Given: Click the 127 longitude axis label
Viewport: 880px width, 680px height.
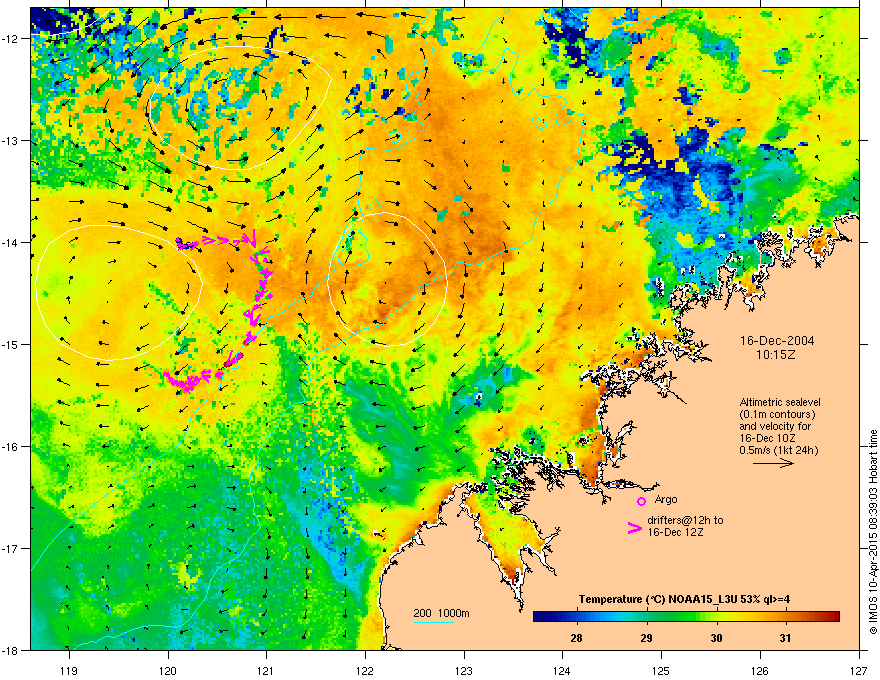Looking at the screenshot, I should (x=859, y=670).
